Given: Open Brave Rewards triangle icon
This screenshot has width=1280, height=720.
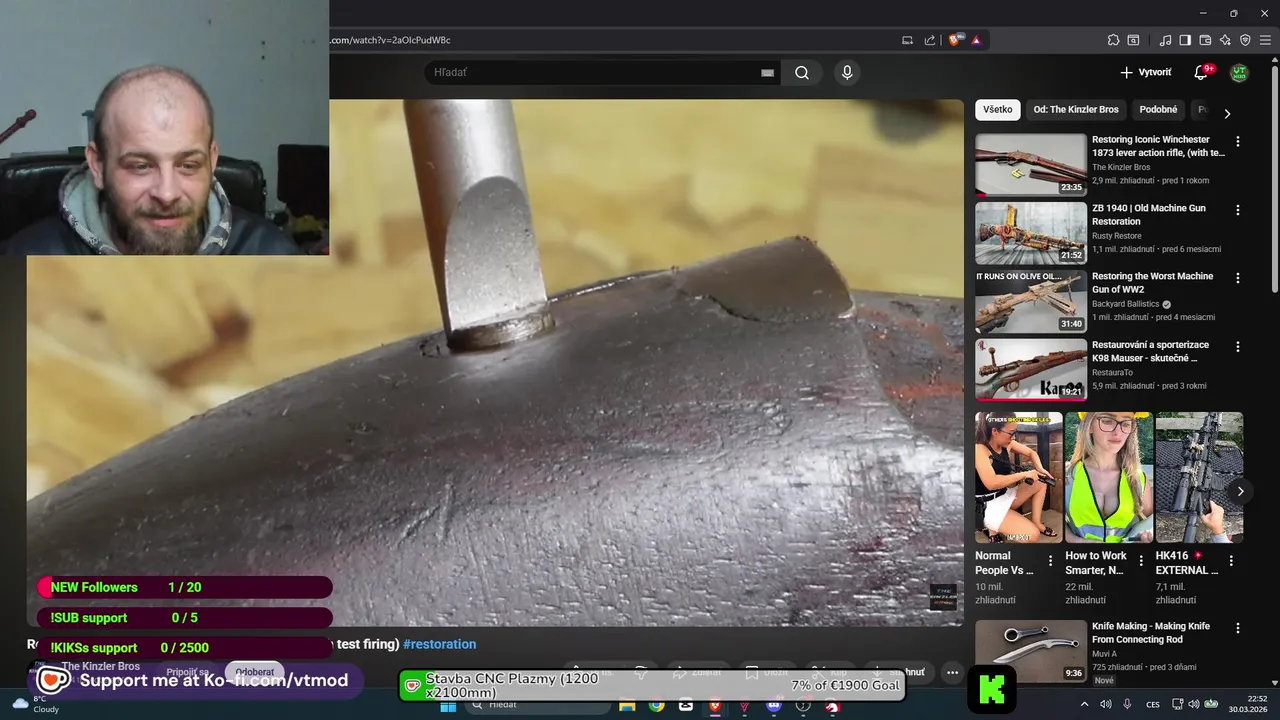Looking at the screenshot, I should click(976, 40).
